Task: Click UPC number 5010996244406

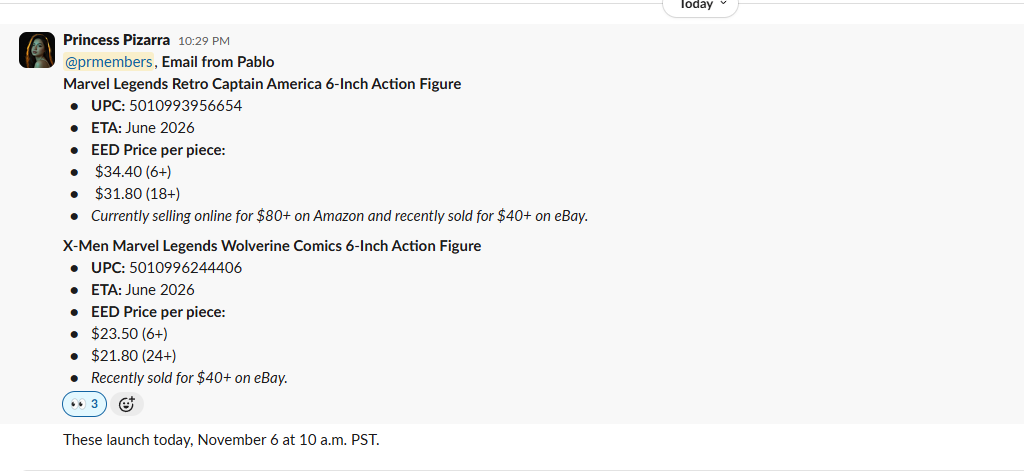Action: coord(185,268)
